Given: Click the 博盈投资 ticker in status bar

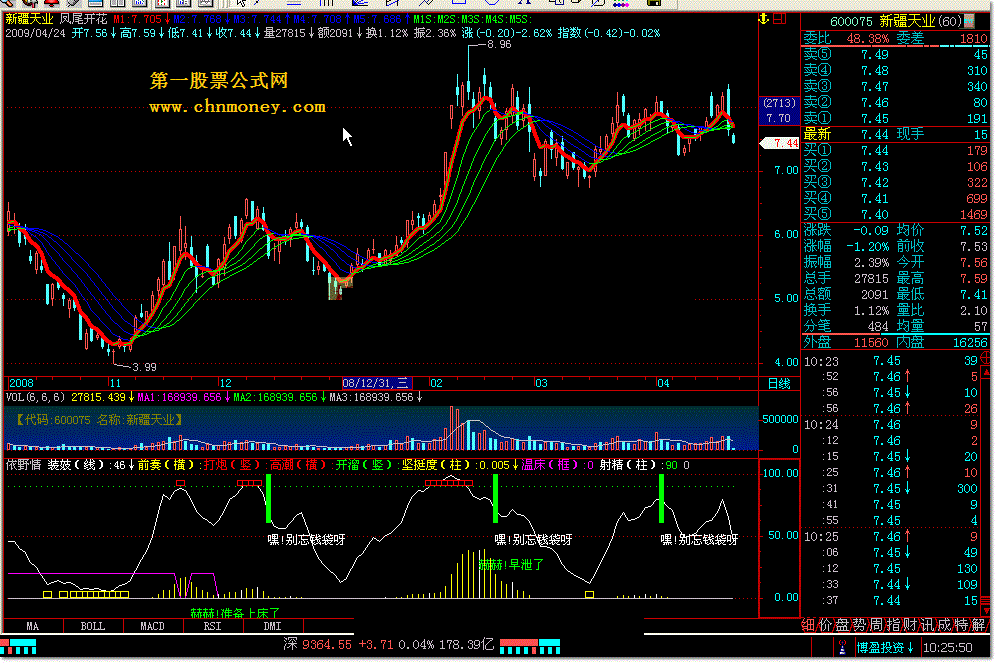Looking at the screenshot, I should [x=884, y=648].
